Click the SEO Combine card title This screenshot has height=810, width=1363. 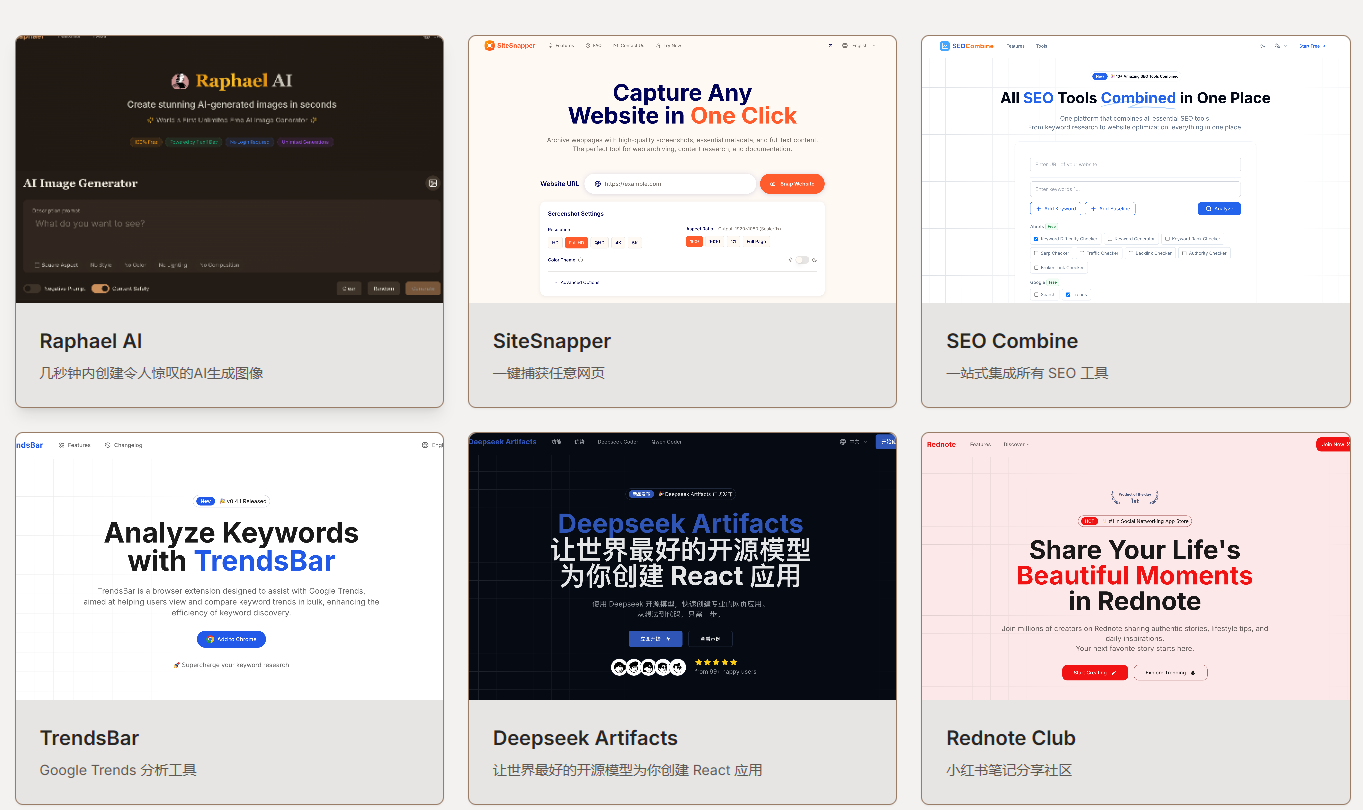(x=1012, y=341)
